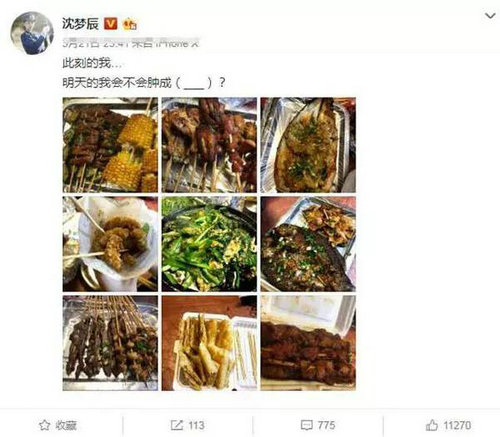The height and width of the screenshot is (437, 500).
Task: Open the grilled fish with chili photo
Action: (x=308, y=244)
